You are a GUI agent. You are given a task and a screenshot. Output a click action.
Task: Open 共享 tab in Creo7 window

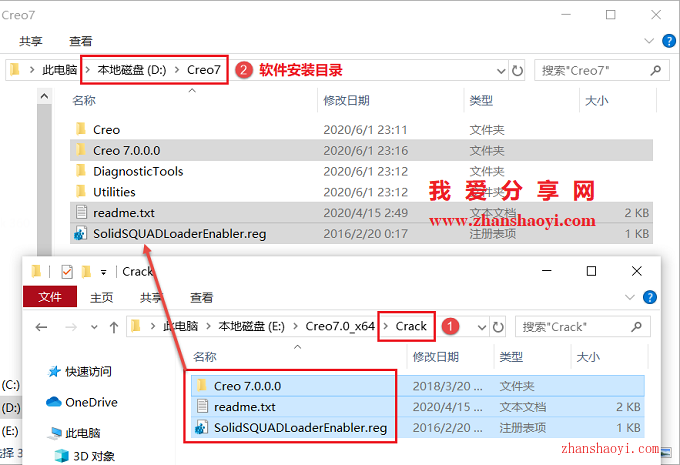pos(30,41)
